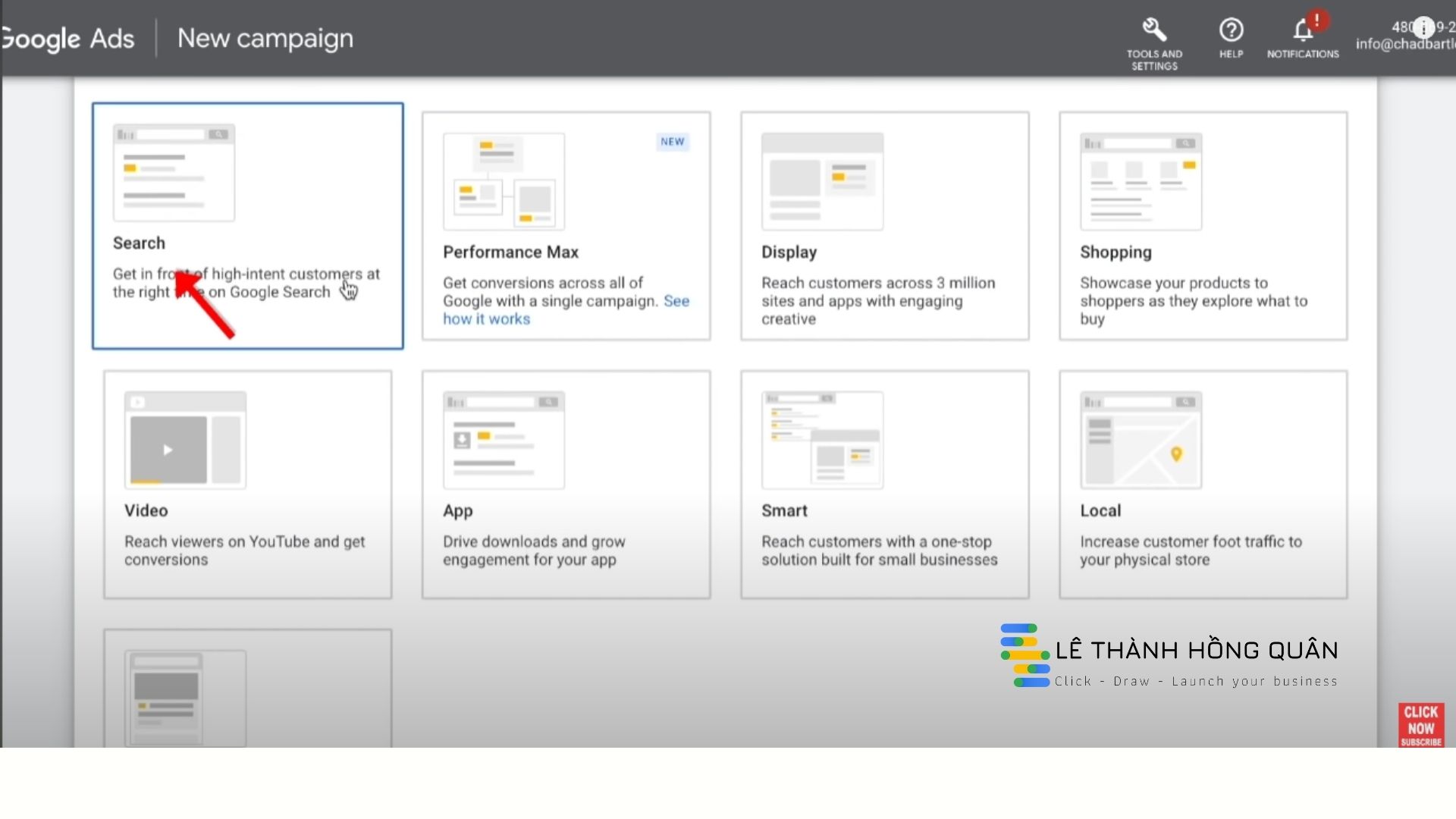Click the See how it works link
The image size is (1456, 819).
[486, 319]
